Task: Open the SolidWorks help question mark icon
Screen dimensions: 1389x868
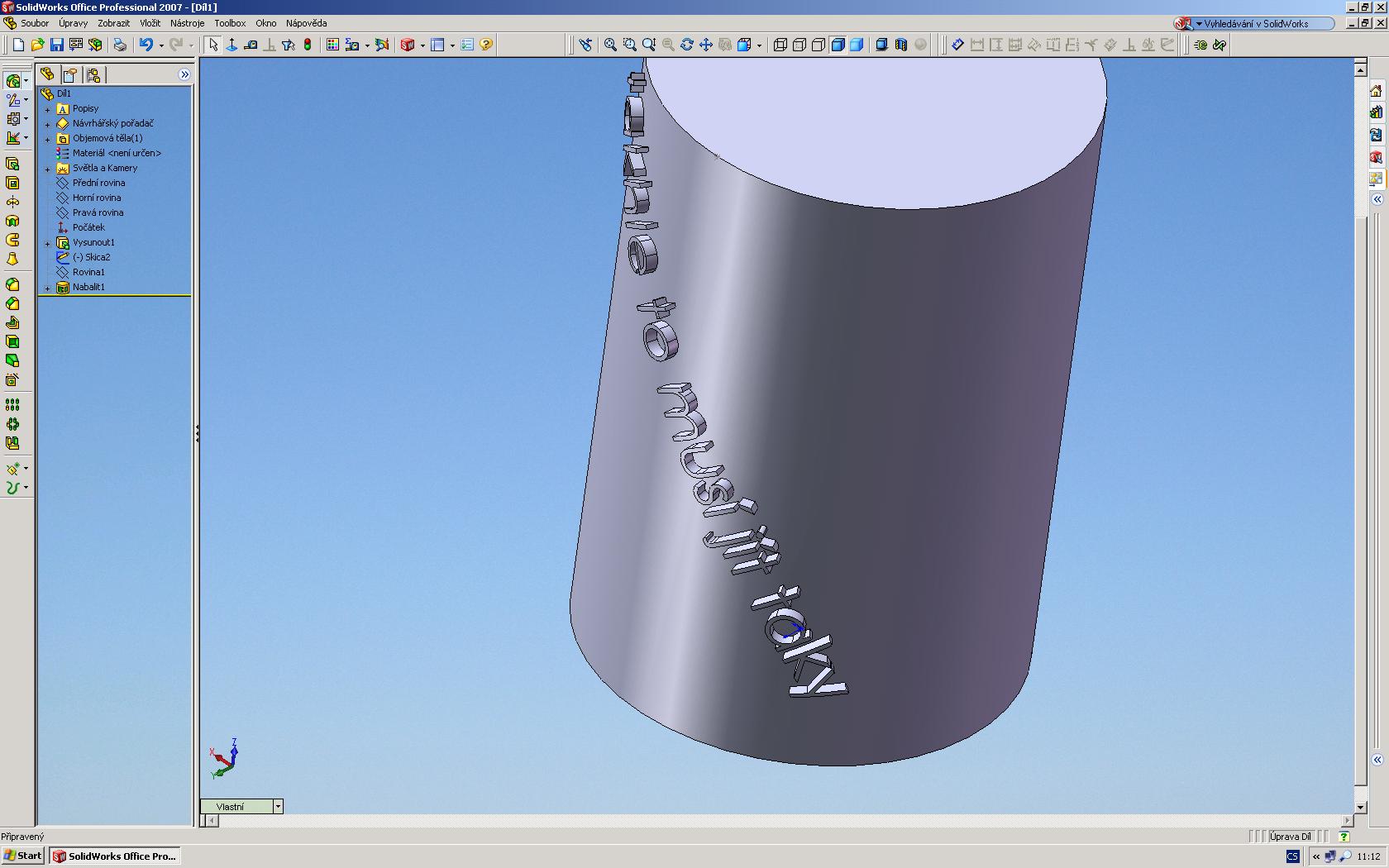Action: tap(486, 45)
